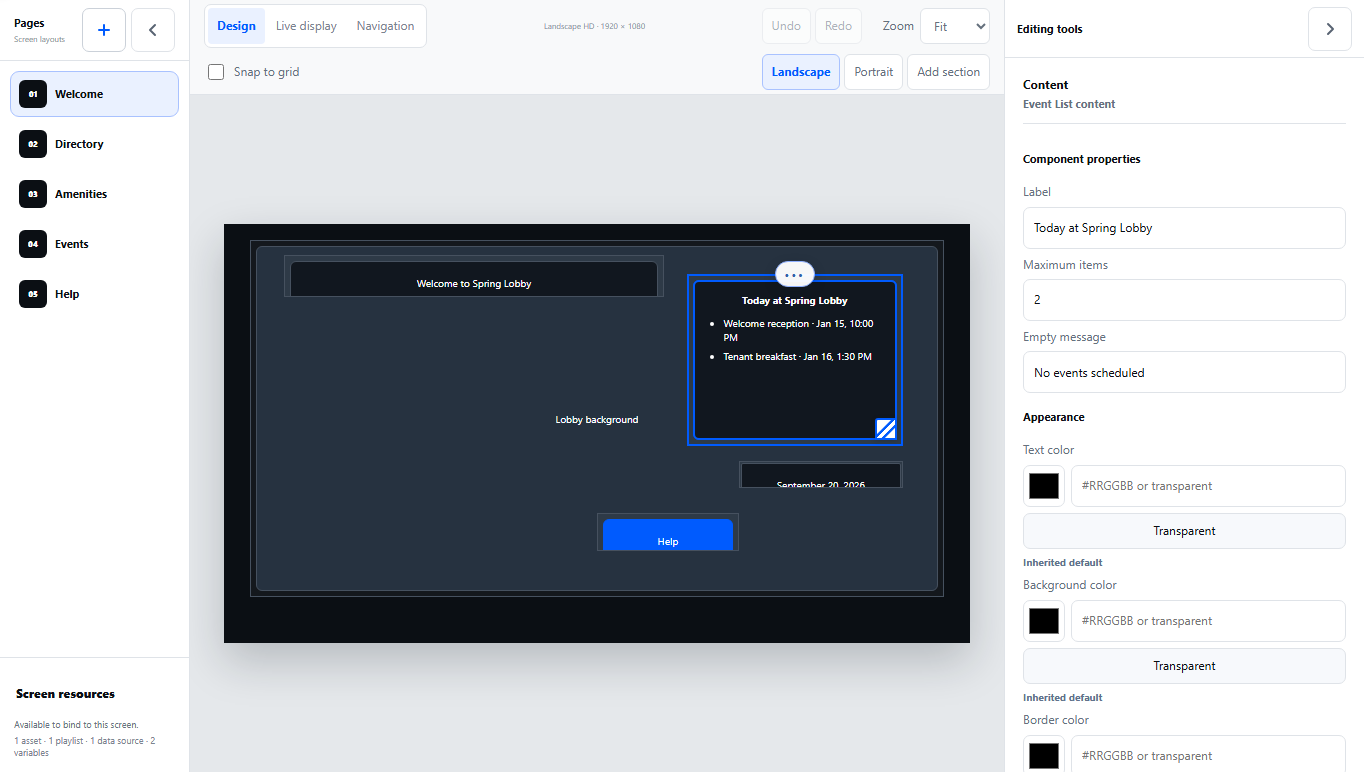Image resolution: width=1364 pixels, height=772 pixels.
Task: Switch to the Navigation tab
Action: pyautogui.click(x=385, y=26)
